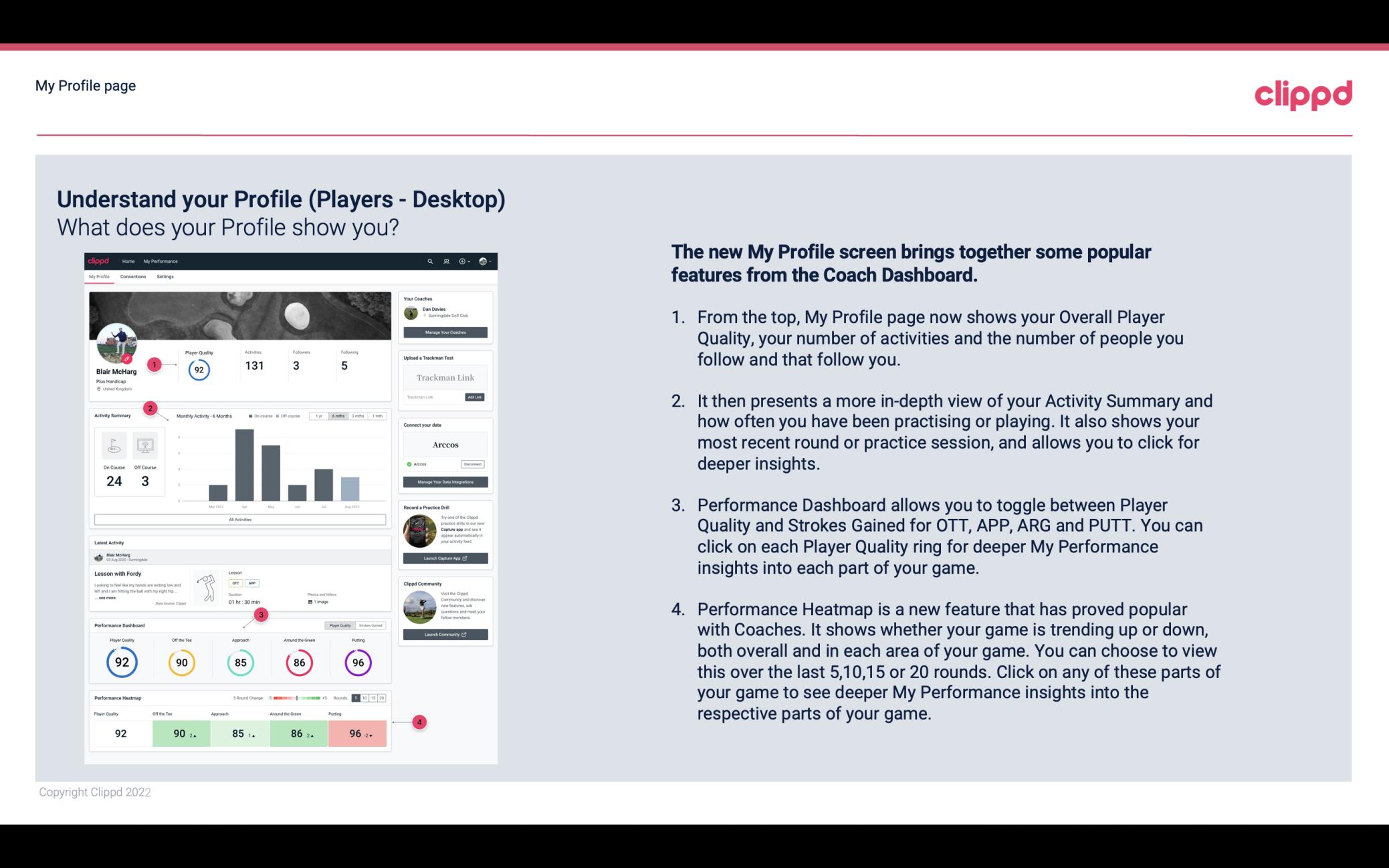Select the Off the Tee performance icon

(180, 661)
